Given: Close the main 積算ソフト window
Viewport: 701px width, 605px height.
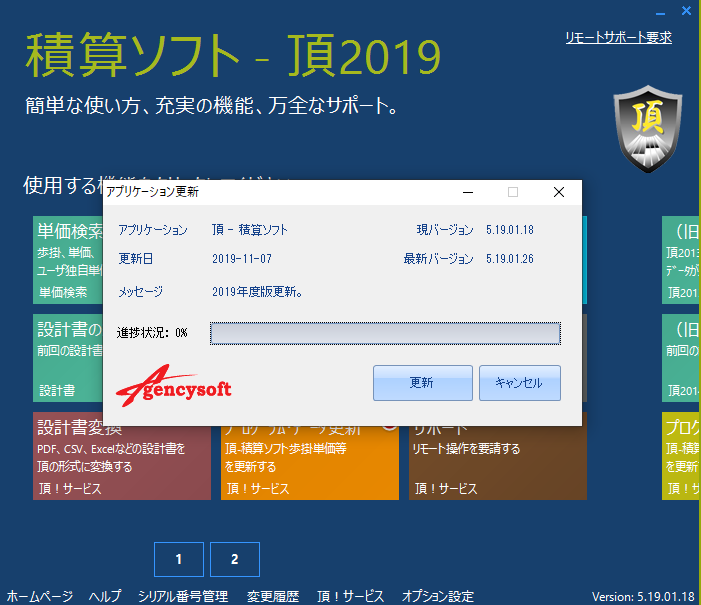Looking at the screenshot, I should [686, 11].
